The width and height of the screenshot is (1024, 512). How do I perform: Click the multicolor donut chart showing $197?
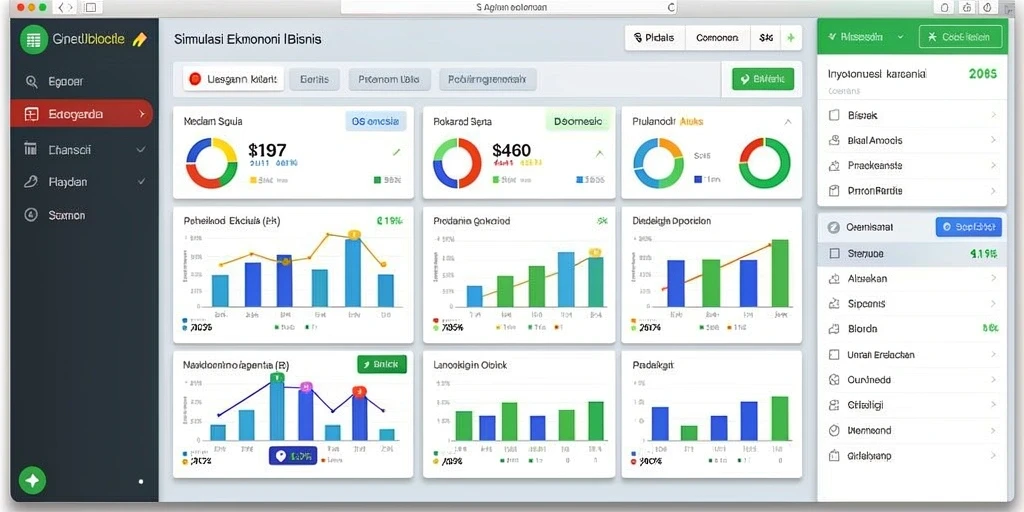click(x=212, y=163)
